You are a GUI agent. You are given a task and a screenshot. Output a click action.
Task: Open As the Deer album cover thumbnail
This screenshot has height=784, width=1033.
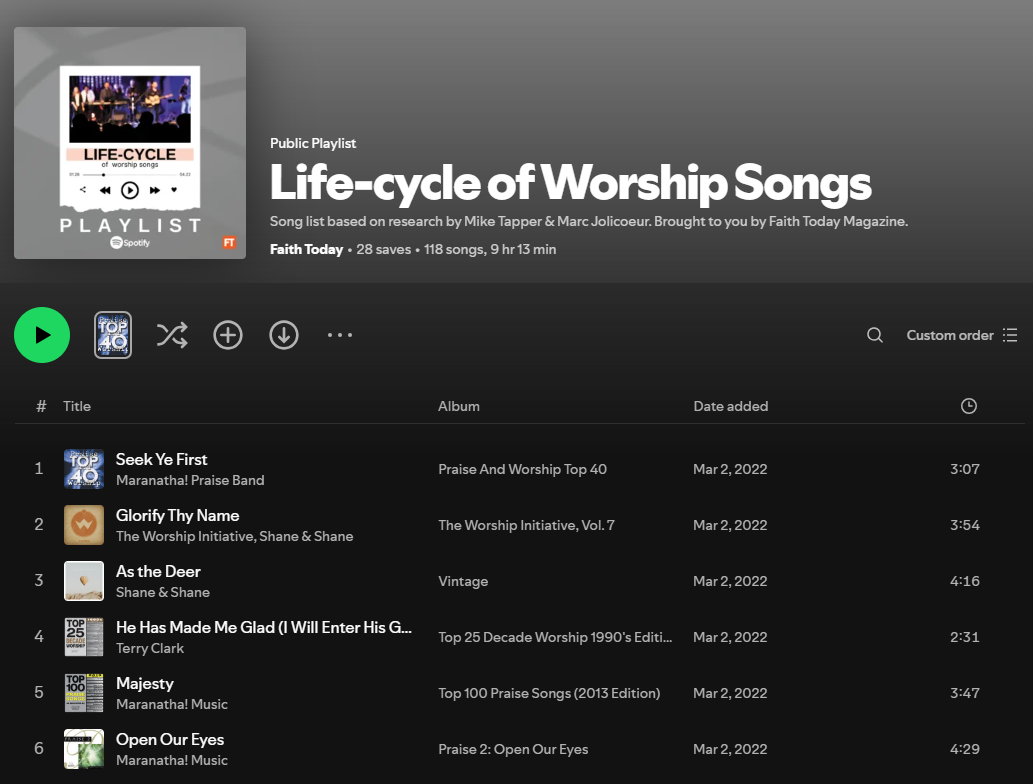coord(84,580)
